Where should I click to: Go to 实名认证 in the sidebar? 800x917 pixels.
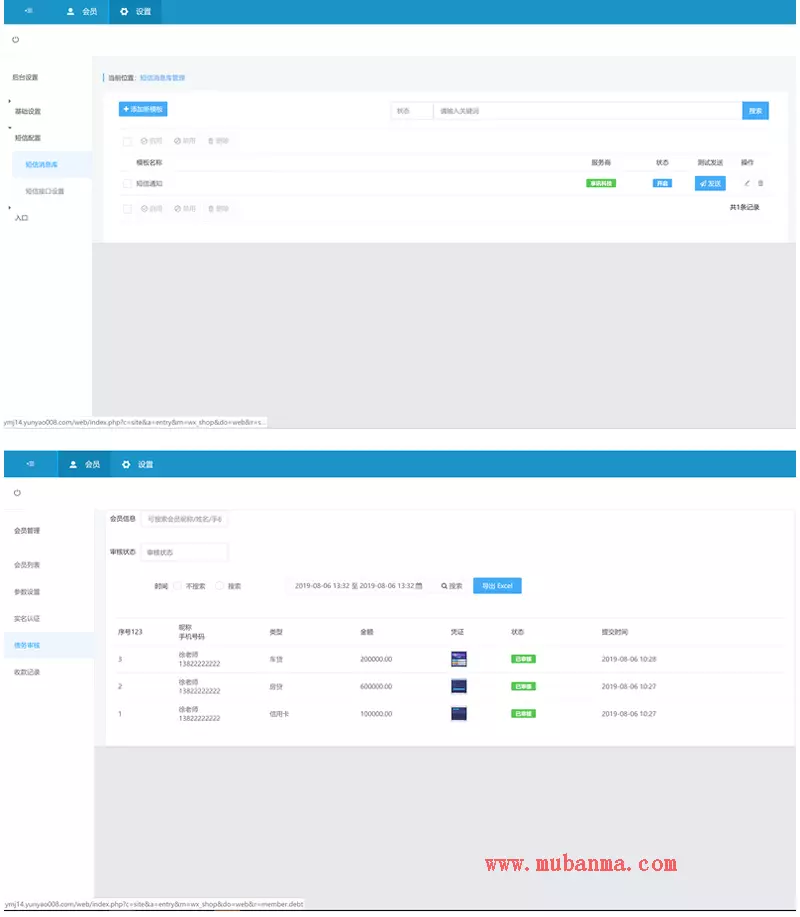(27, 619)
